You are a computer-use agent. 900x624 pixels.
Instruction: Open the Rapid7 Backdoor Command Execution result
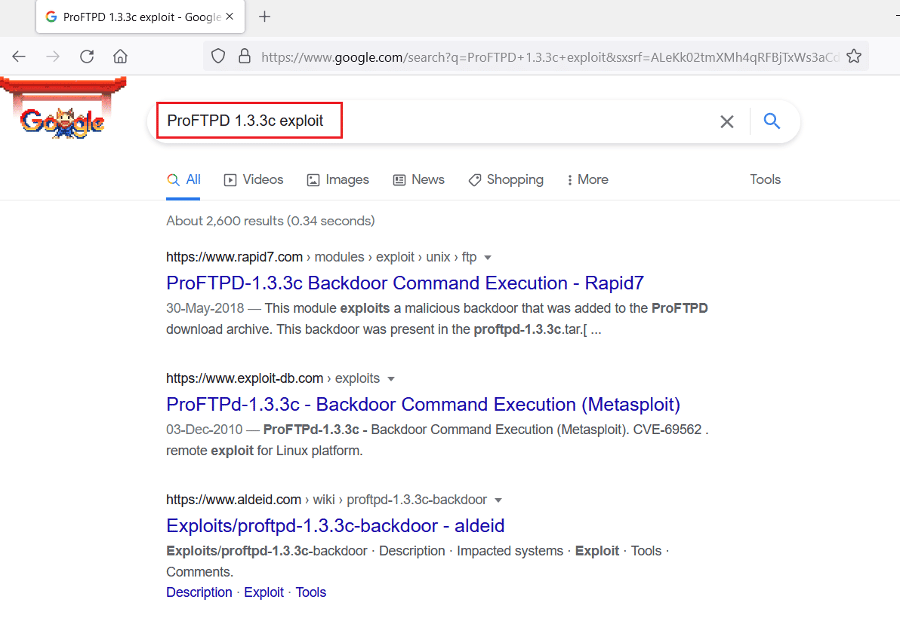point(405,283)
